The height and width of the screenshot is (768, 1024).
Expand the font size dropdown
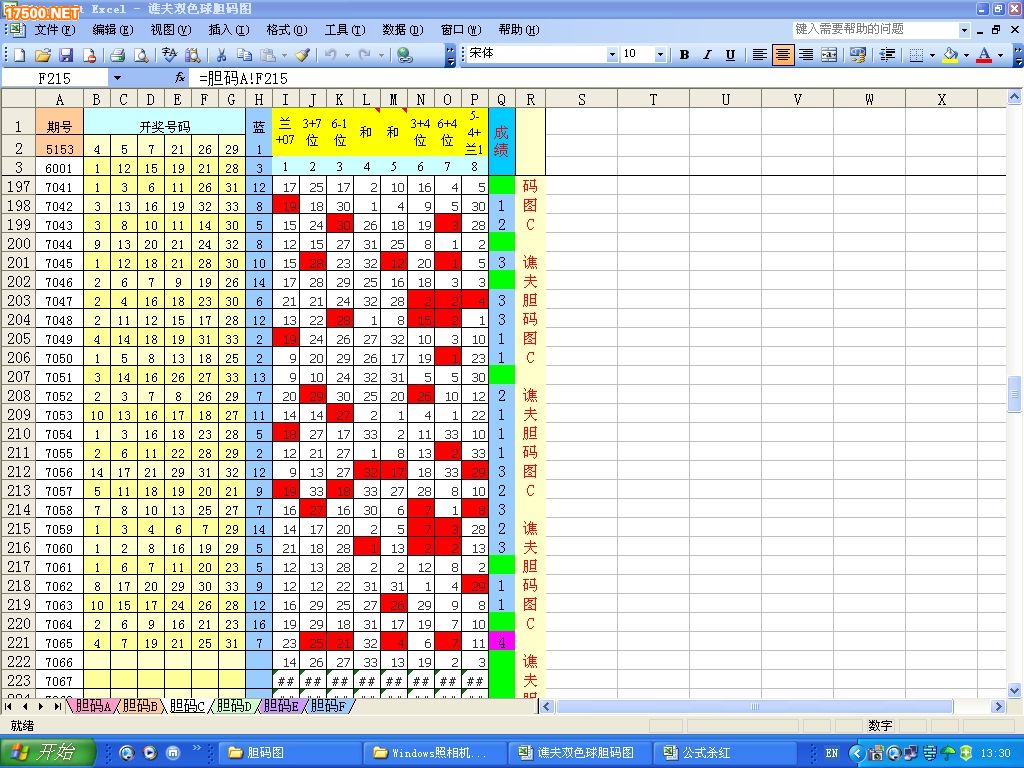pyautogui.click(x=660, y=55)
